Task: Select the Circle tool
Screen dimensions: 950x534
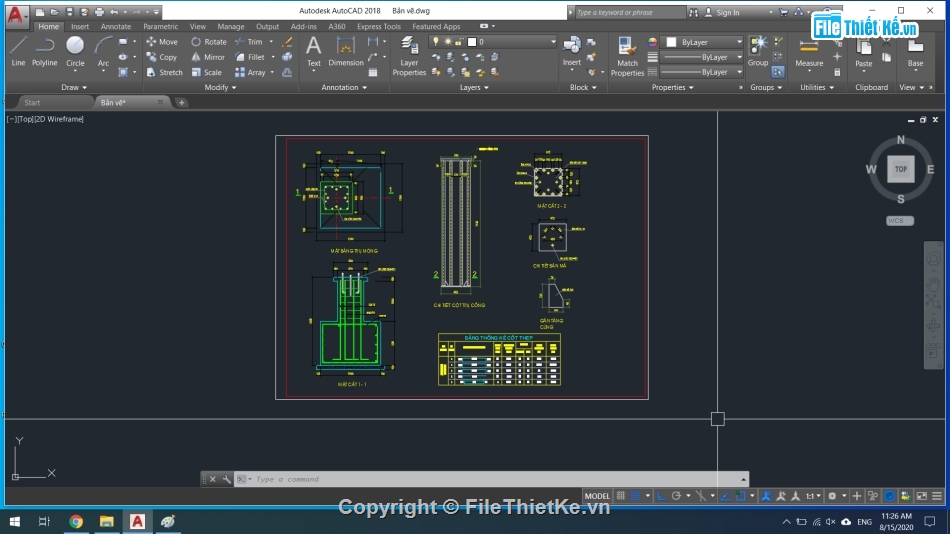Action: [75, 52]
